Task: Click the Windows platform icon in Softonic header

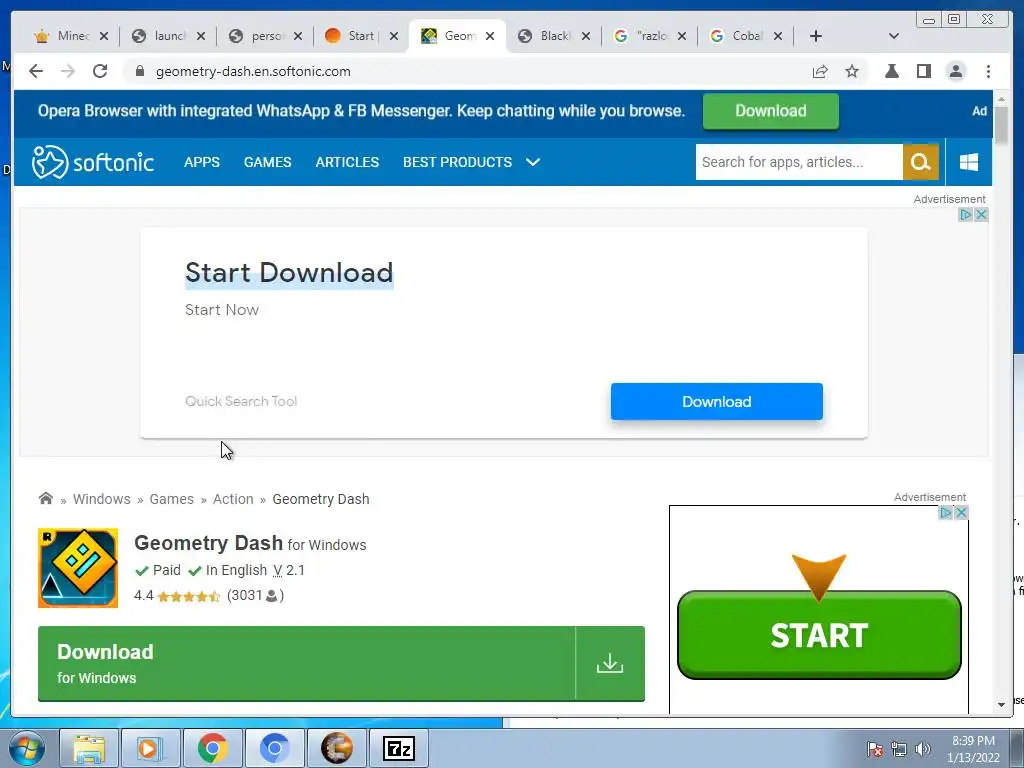Action: [969, 162]
